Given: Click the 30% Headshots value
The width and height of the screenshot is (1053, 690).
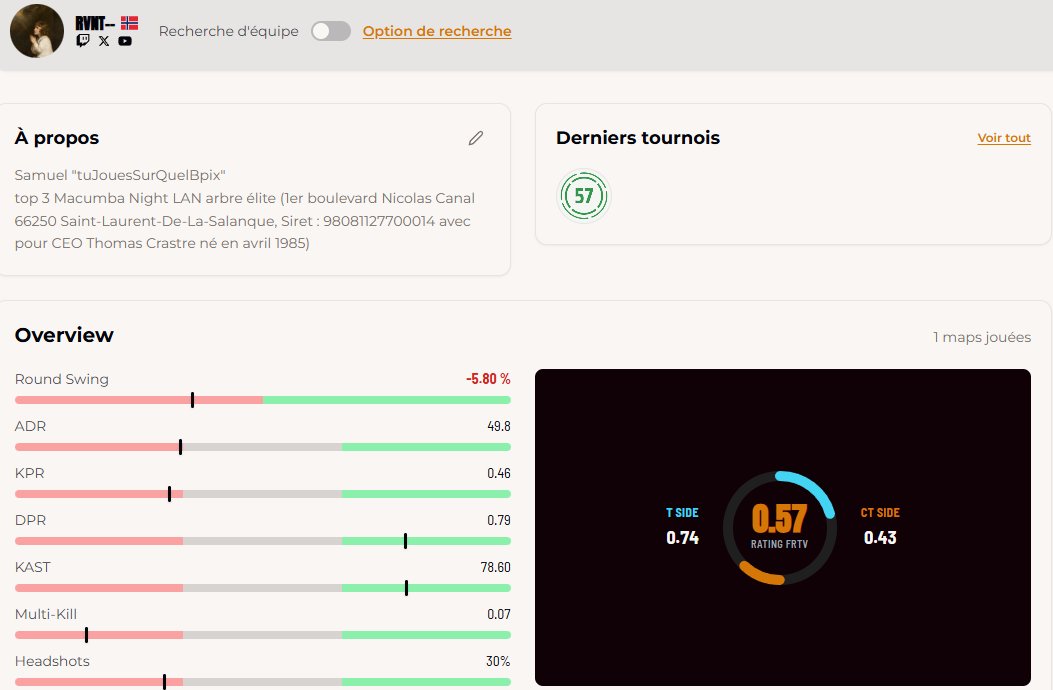Looking at the screenshot, I should coord(498,661).
